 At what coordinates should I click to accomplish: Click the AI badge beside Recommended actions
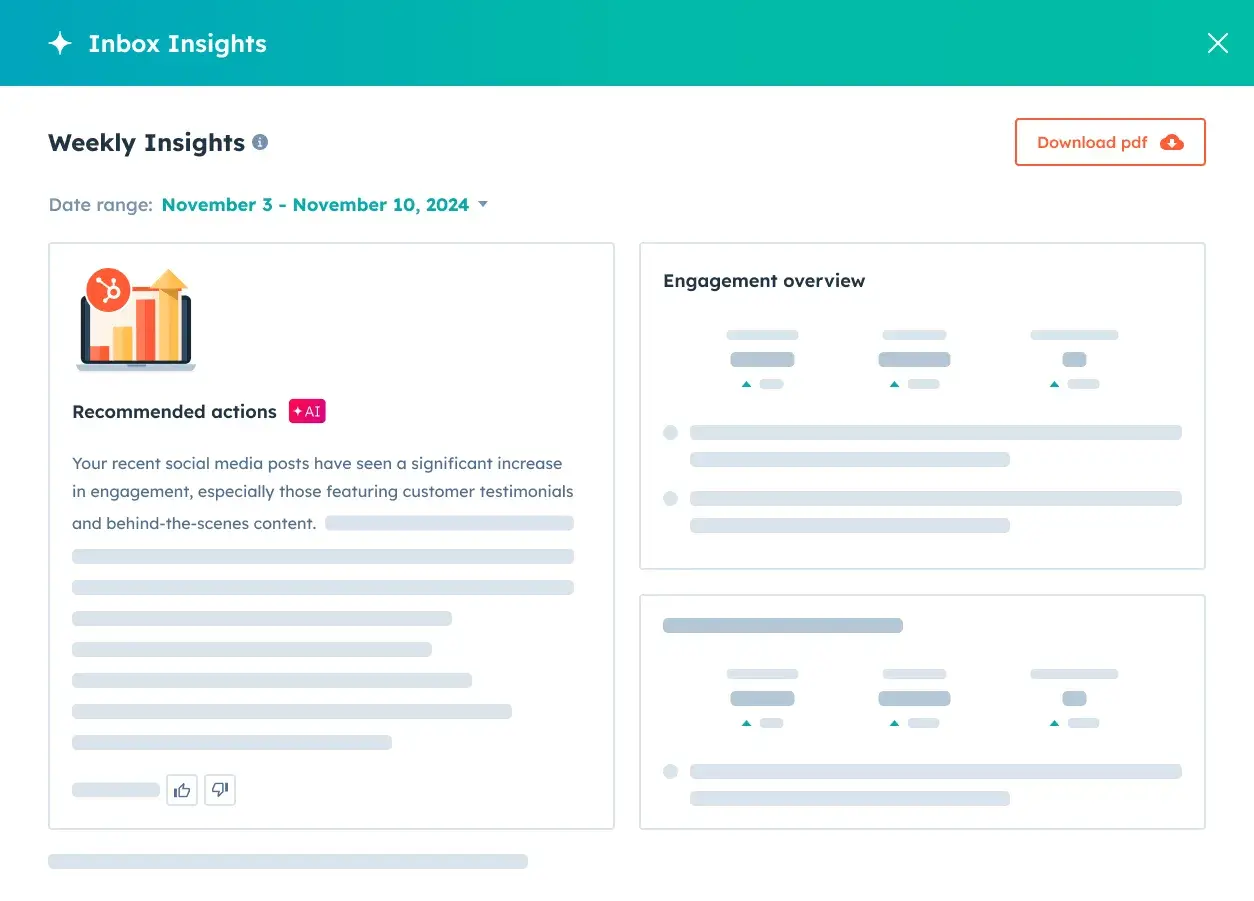[307, 410]
